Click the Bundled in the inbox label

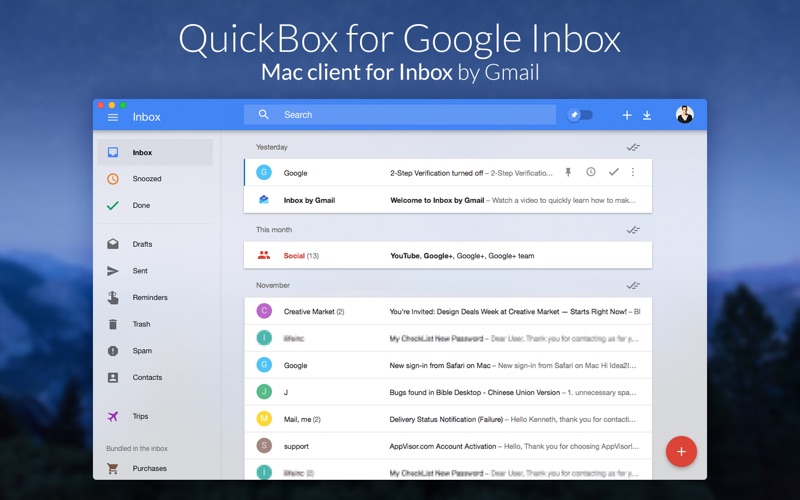click(x=137, y=448)
